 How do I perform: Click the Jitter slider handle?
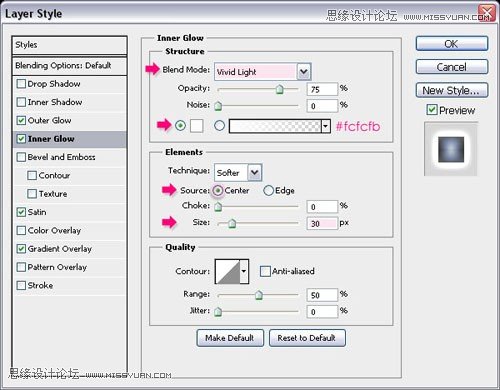218,312
